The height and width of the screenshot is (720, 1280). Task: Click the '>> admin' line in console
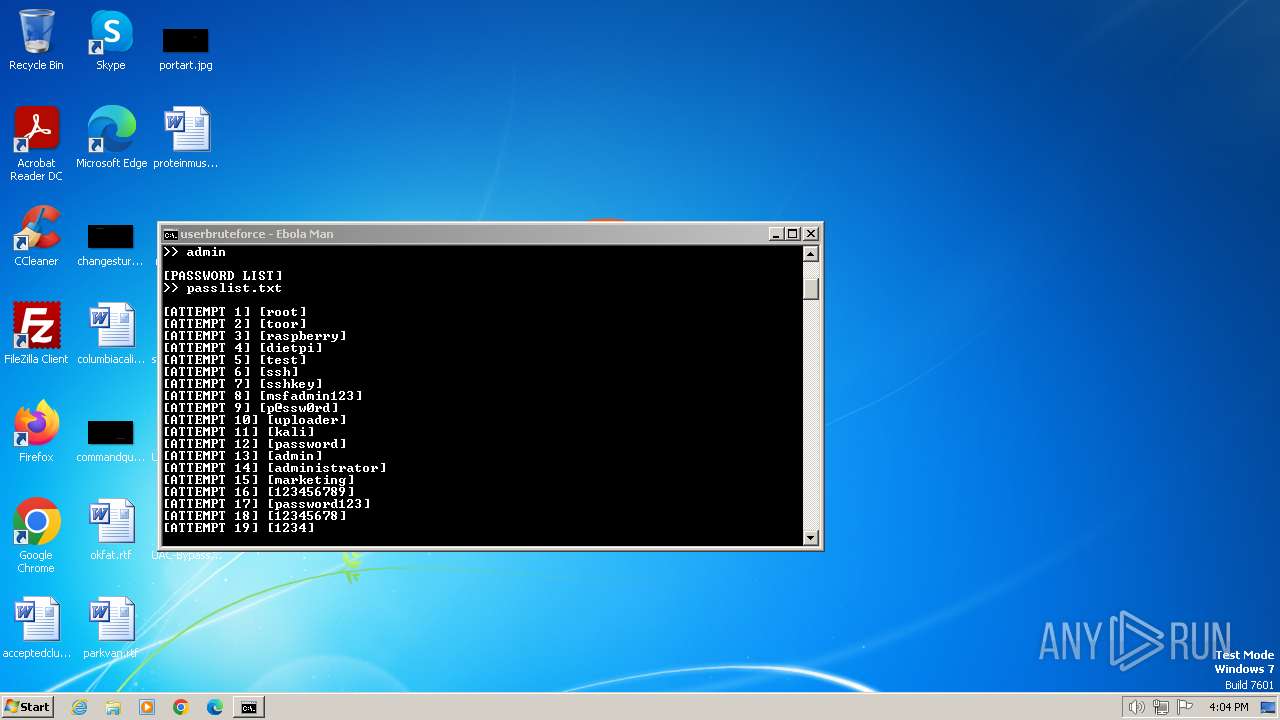pos(194,252)
